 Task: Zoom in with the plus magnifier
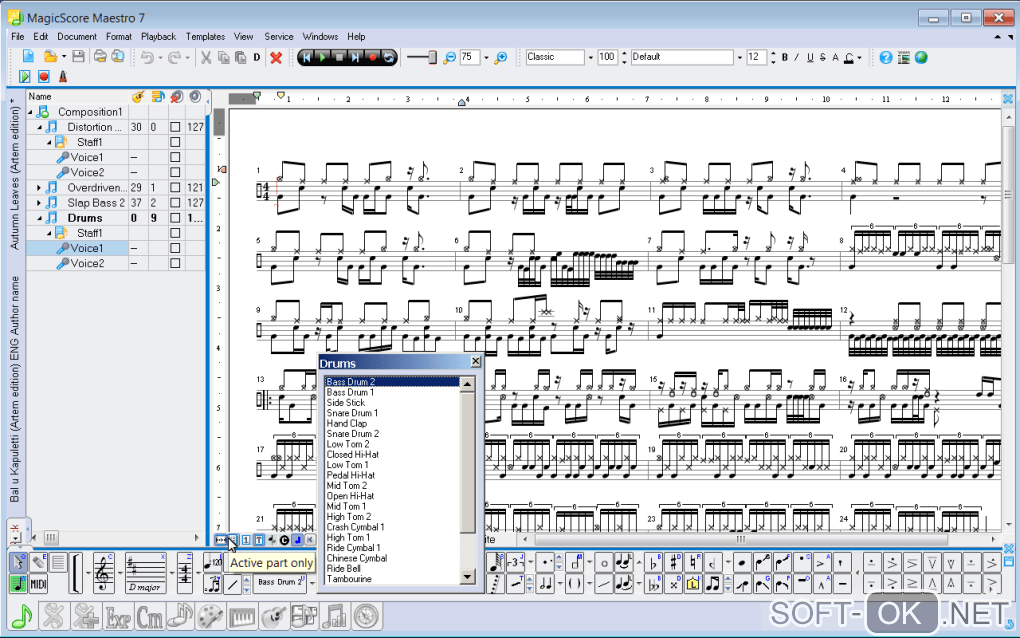[x=500, y=58]
